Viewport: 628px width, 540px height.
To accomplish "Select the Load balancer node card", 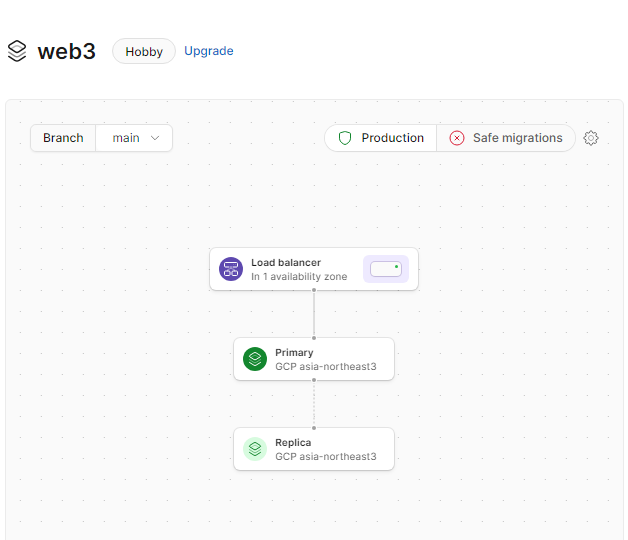I will pos(314,269).
